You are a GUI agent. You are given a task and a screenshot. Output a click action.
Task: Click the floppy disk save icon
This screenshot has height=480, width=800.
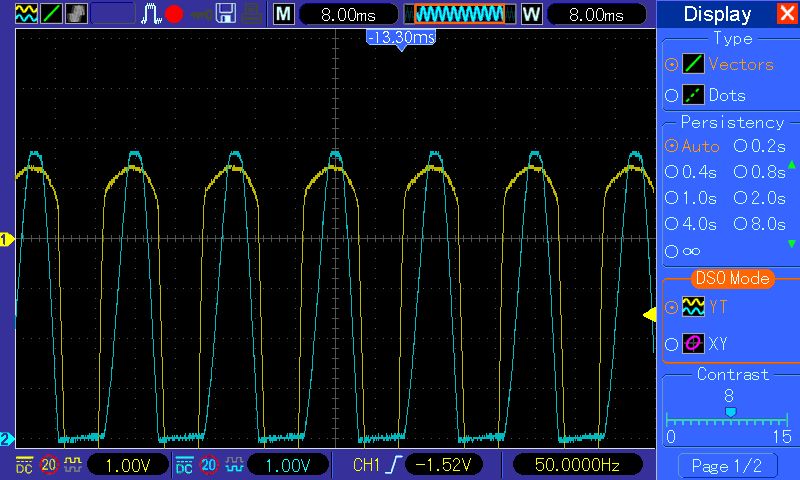226,14
